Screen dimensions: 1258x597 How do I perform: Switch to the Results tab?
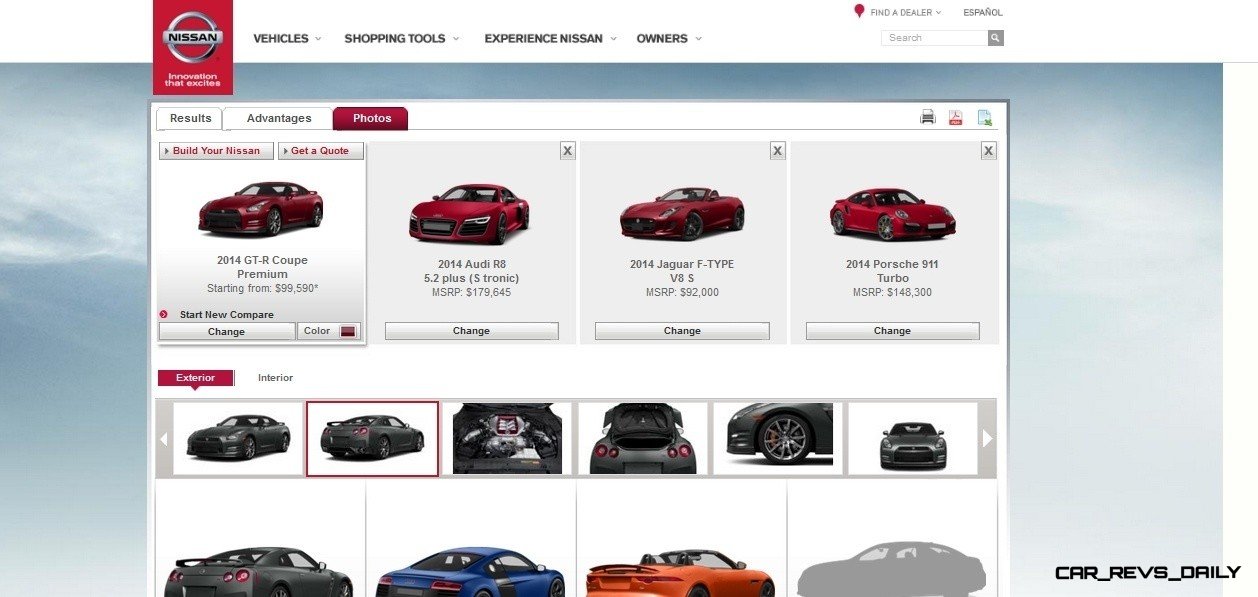tap(190, 118)
